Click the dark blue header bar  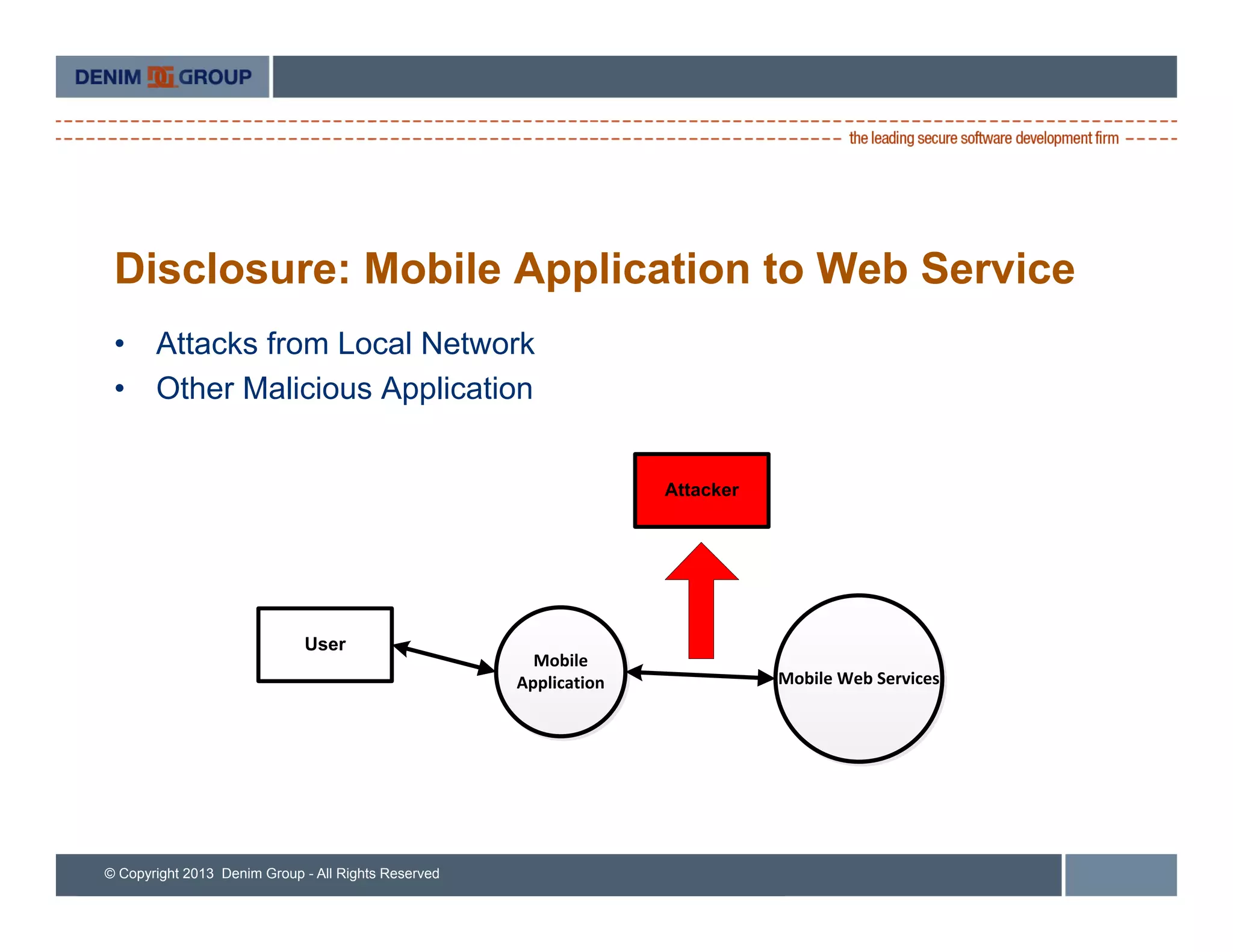coord(724,77)
